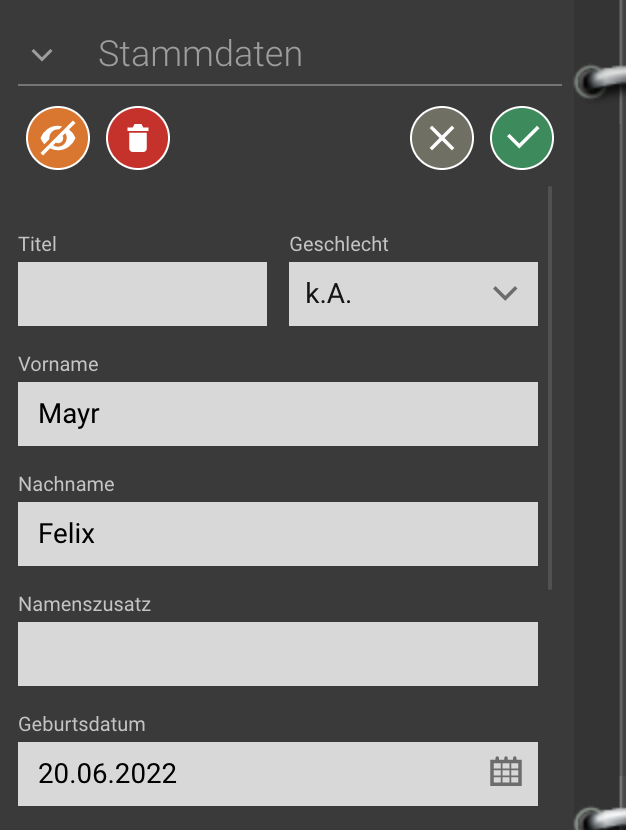Open the Geburtsdatum calendar picker icon
The image size is (626, 830).
point(505,771)
